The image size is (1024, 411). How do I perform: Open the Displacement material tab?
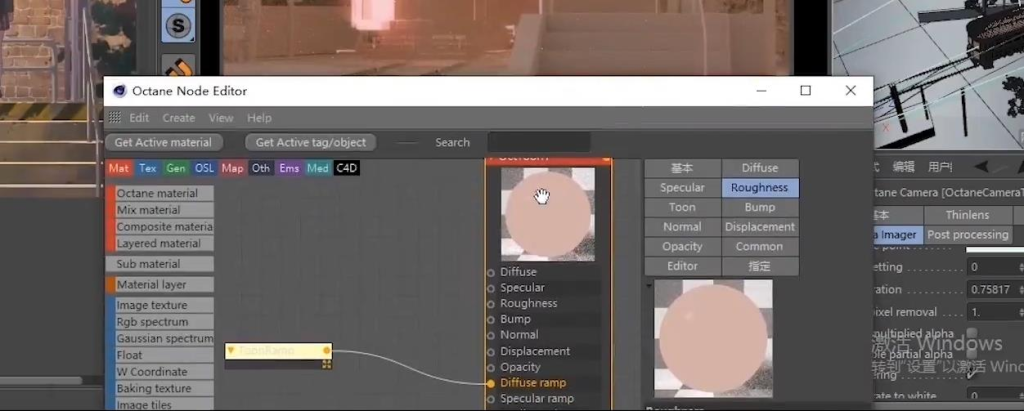[x=760, y=227]
